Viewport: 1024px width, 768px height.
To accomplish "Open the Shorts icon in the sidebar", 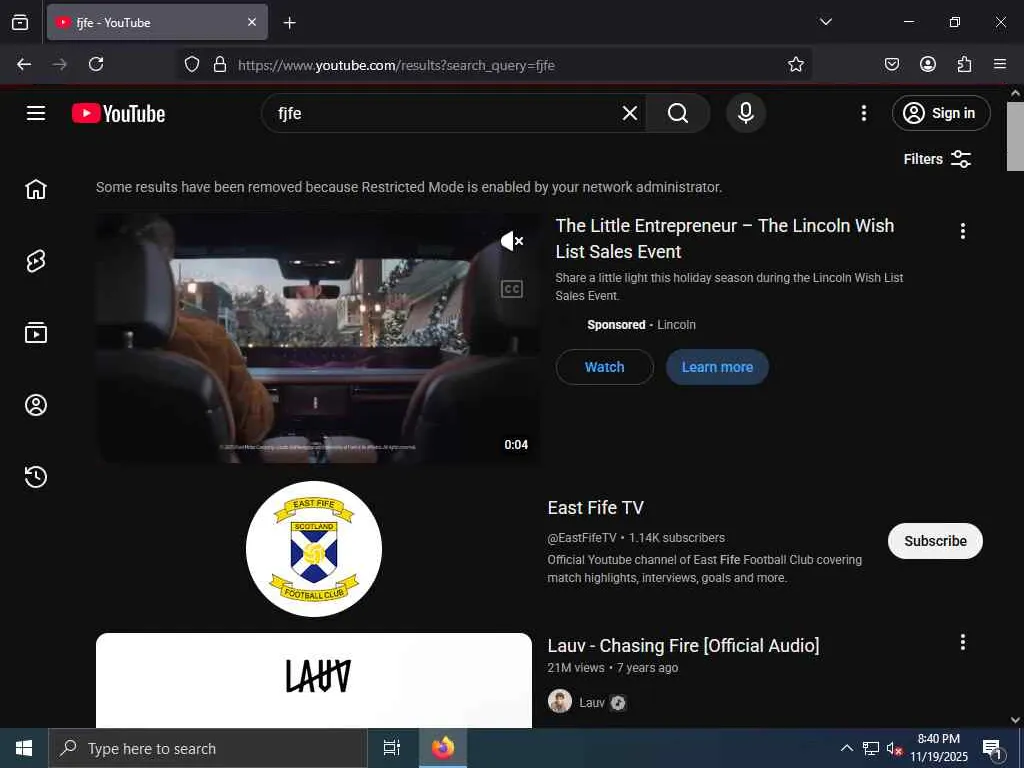I will [36, 261].
